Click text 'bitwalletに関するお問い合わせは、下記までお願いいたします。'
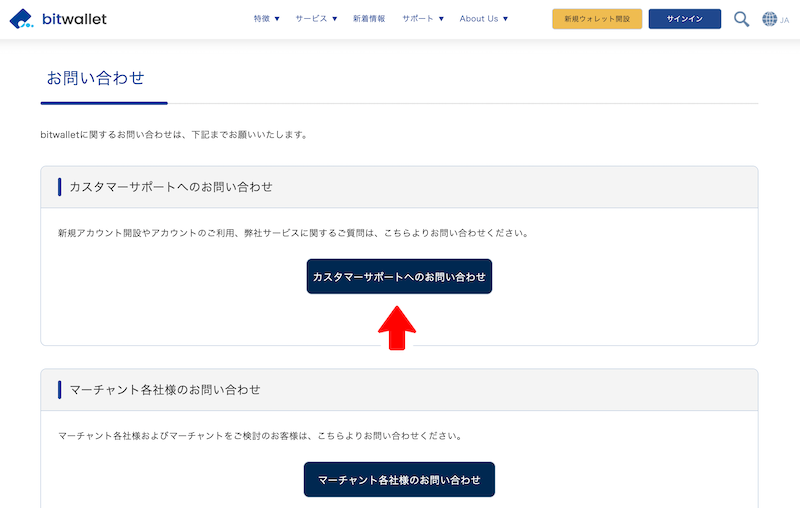This screenshot has width=800, height=508. coord(174,135)
